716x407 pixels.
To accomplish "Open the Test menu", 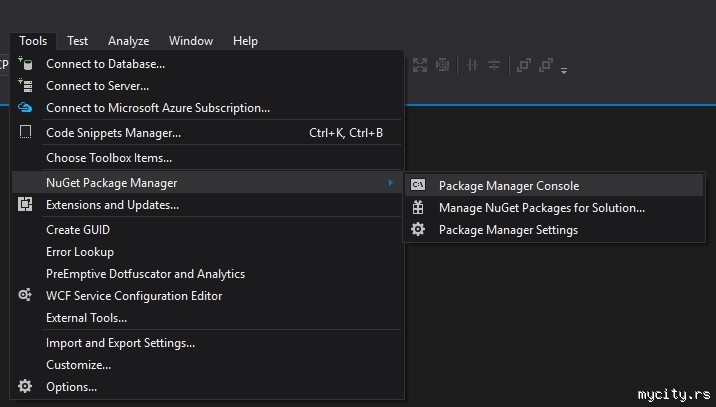I will click(x=77, y=41).
